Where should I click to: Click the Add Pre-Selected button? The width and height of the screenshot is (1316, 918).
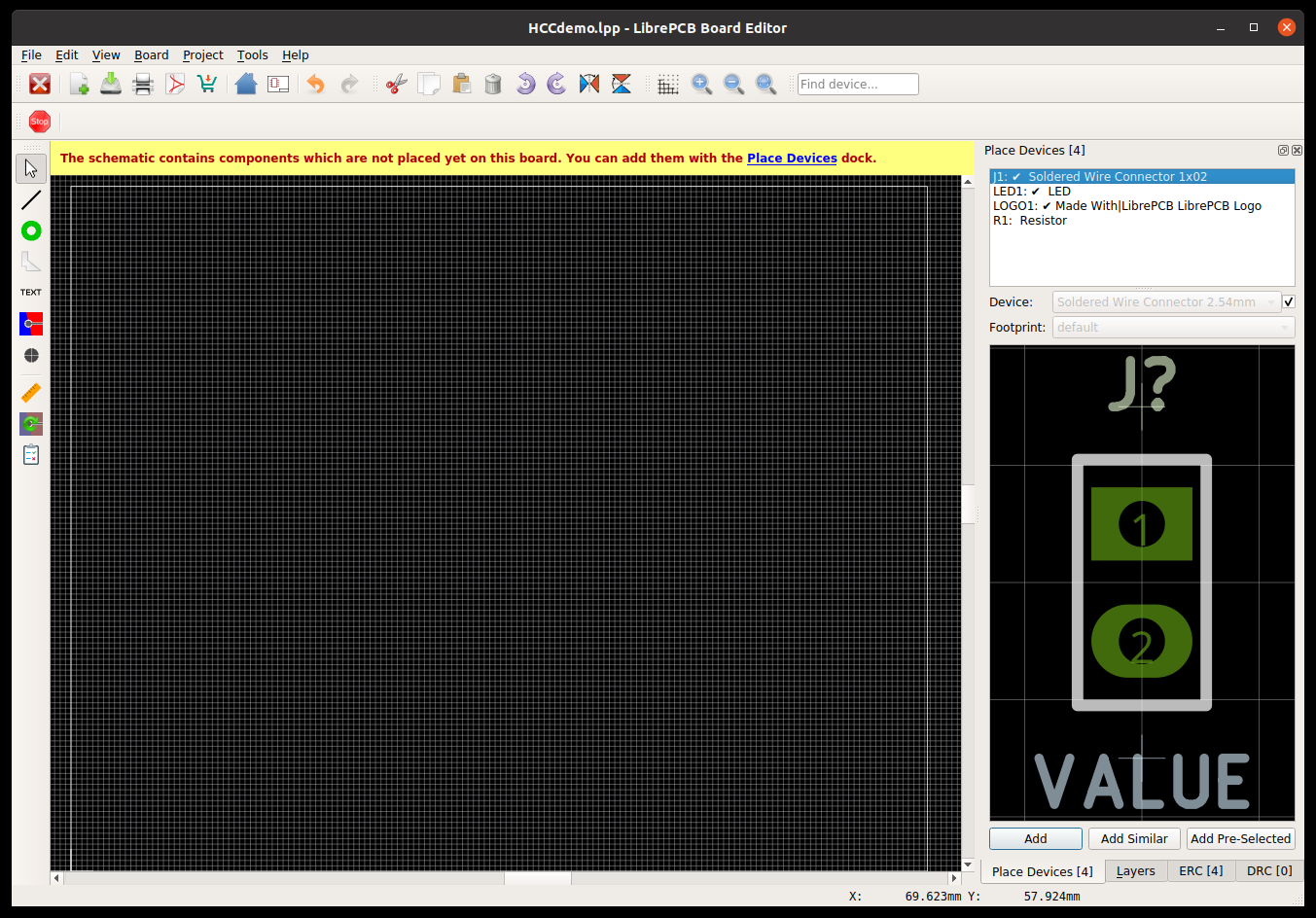[1241, 838]
